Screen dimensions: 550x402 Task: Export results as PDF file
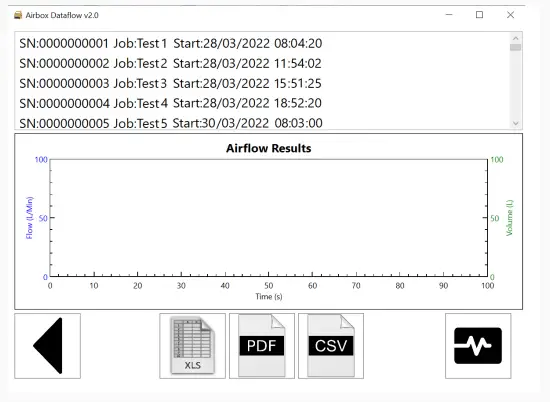pos(262,346)
